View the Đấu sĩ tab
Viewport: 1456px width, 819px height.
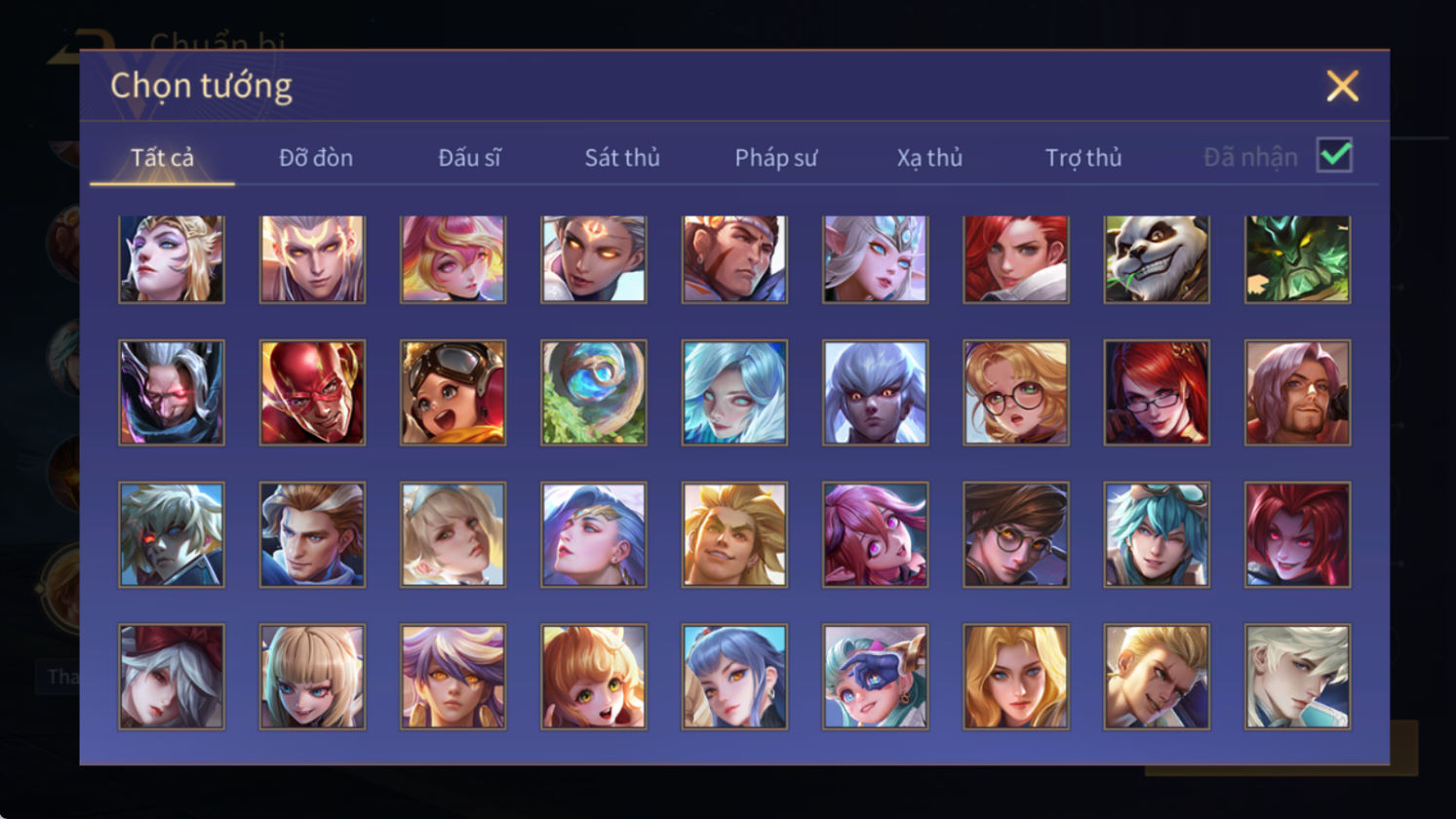469,157
